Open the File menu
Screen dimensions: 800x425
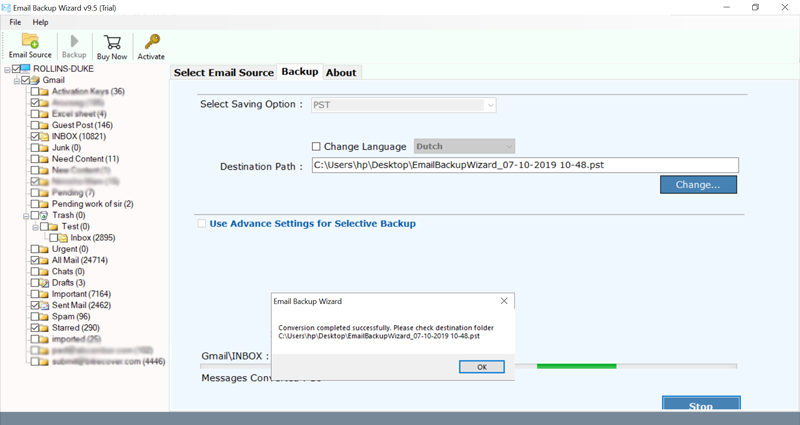[x=15, y=22]
